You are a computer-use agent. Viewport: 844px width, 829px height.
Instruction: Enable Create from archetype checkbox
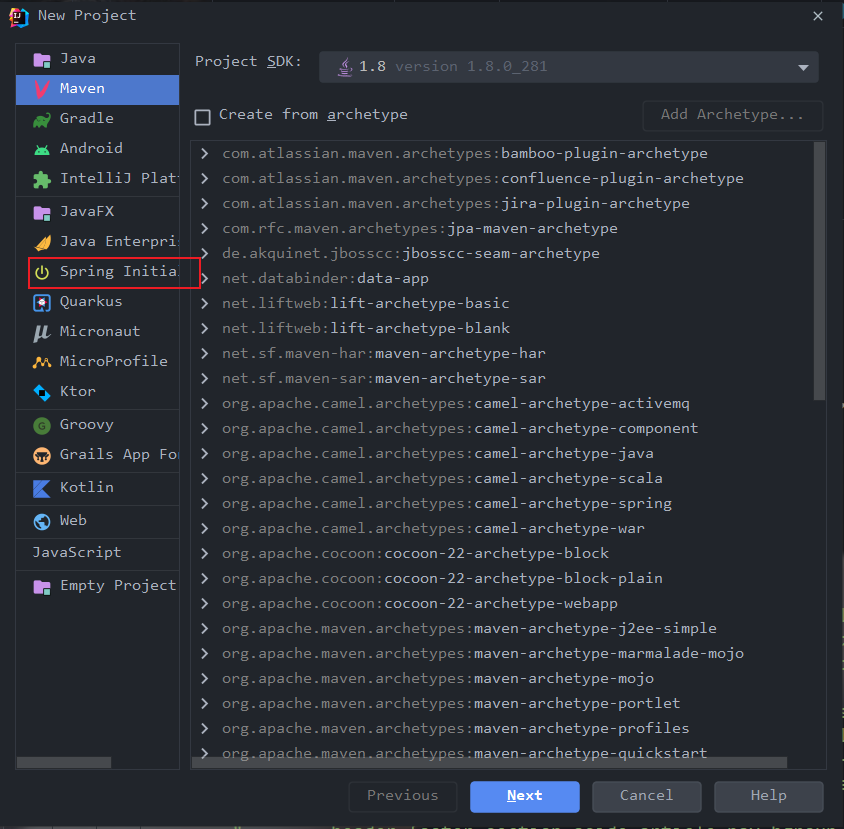coord(202,116)
